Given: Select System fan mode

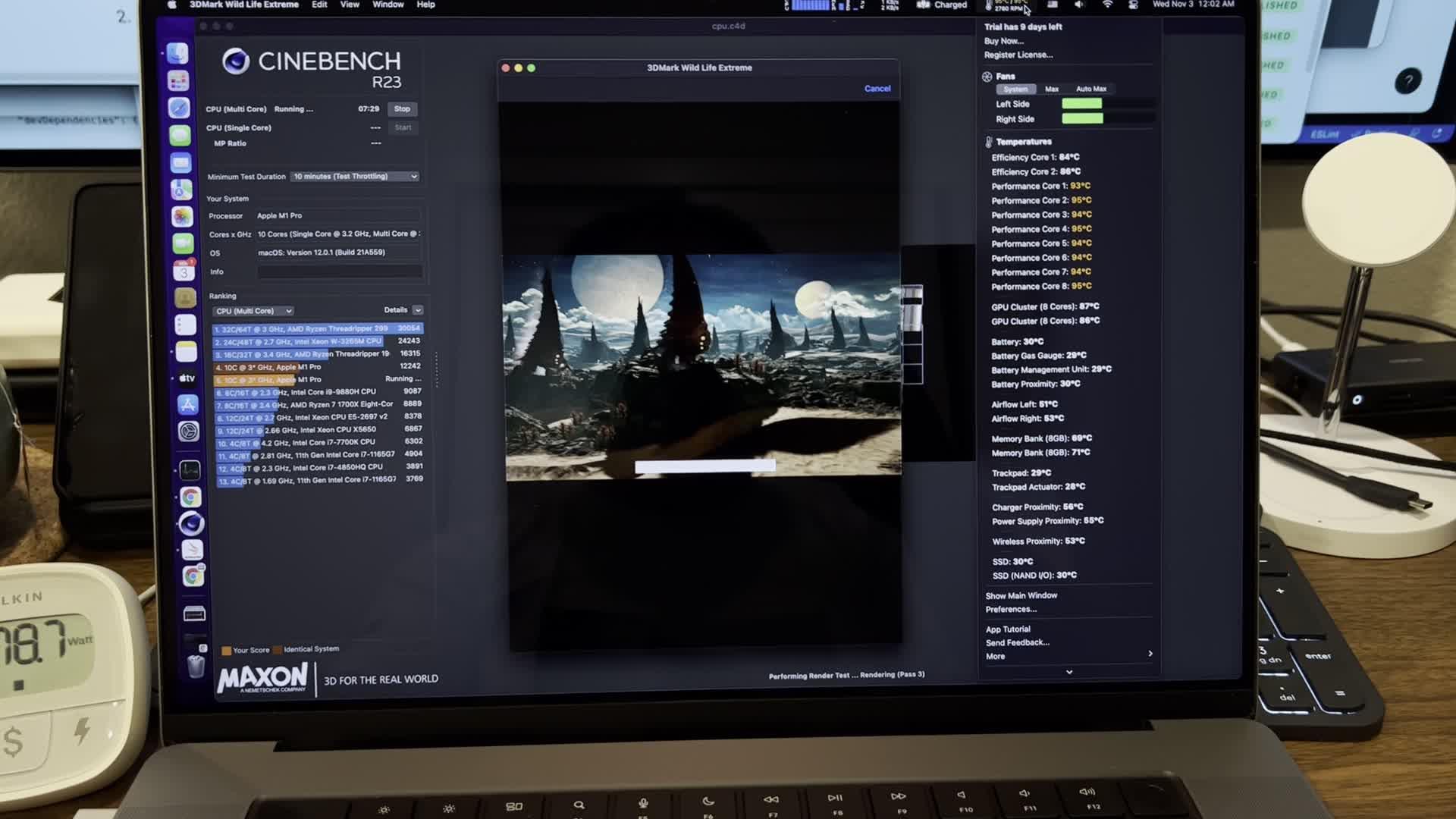Looking at the screenshot, I should 1016,89.
